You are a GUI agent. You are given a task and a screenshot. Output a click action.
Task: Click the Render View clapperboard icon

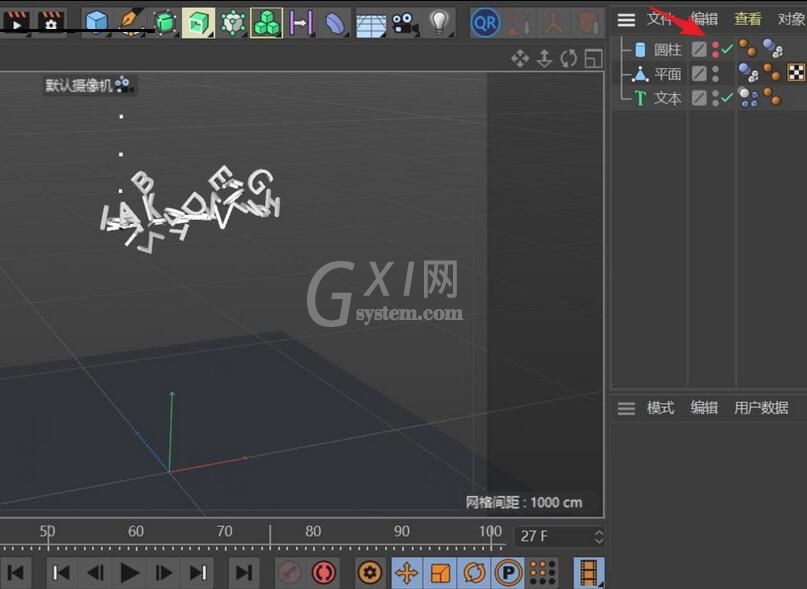tap(15, 22)
